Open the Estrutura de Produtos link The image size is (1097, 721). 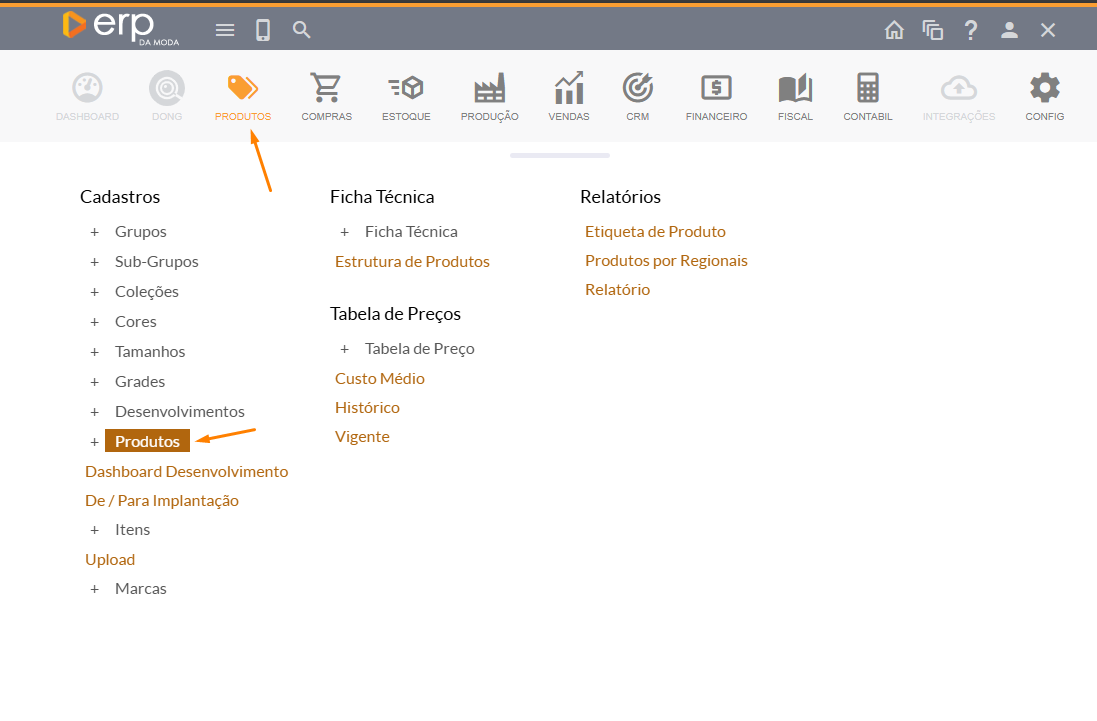[412, 262]
